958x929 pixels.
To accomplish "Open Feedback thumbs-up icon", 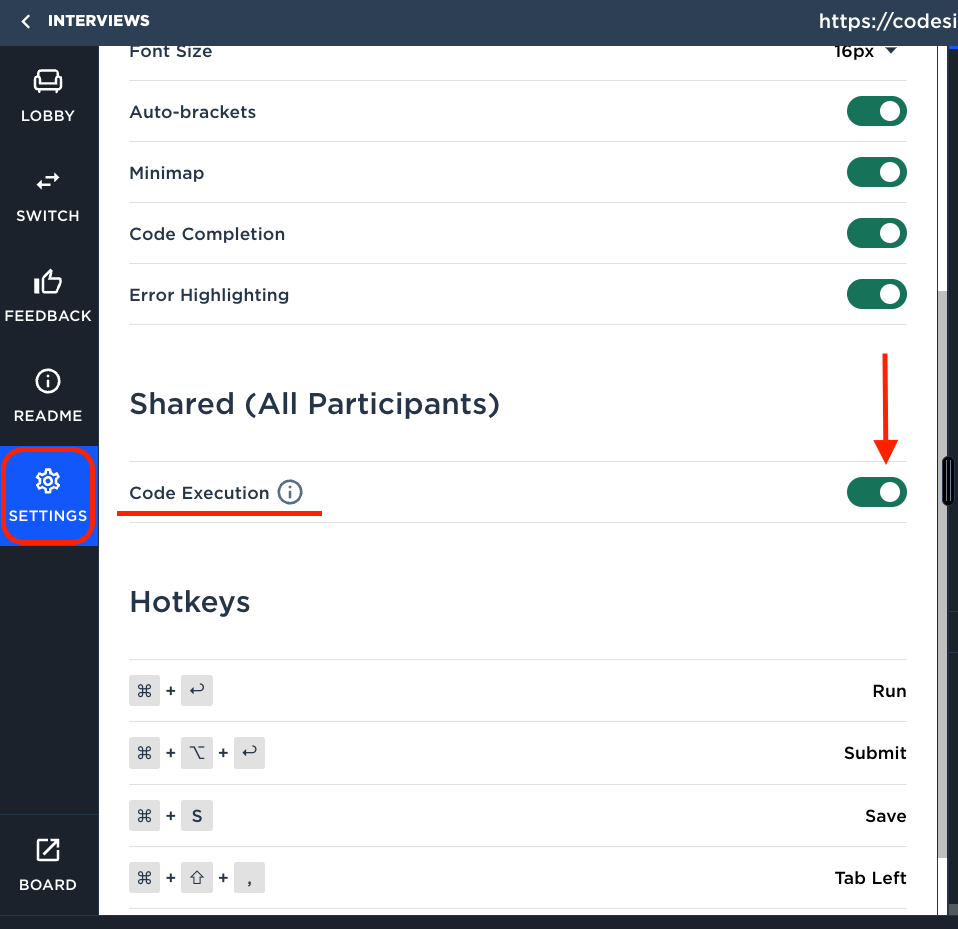I will (48, 282).
